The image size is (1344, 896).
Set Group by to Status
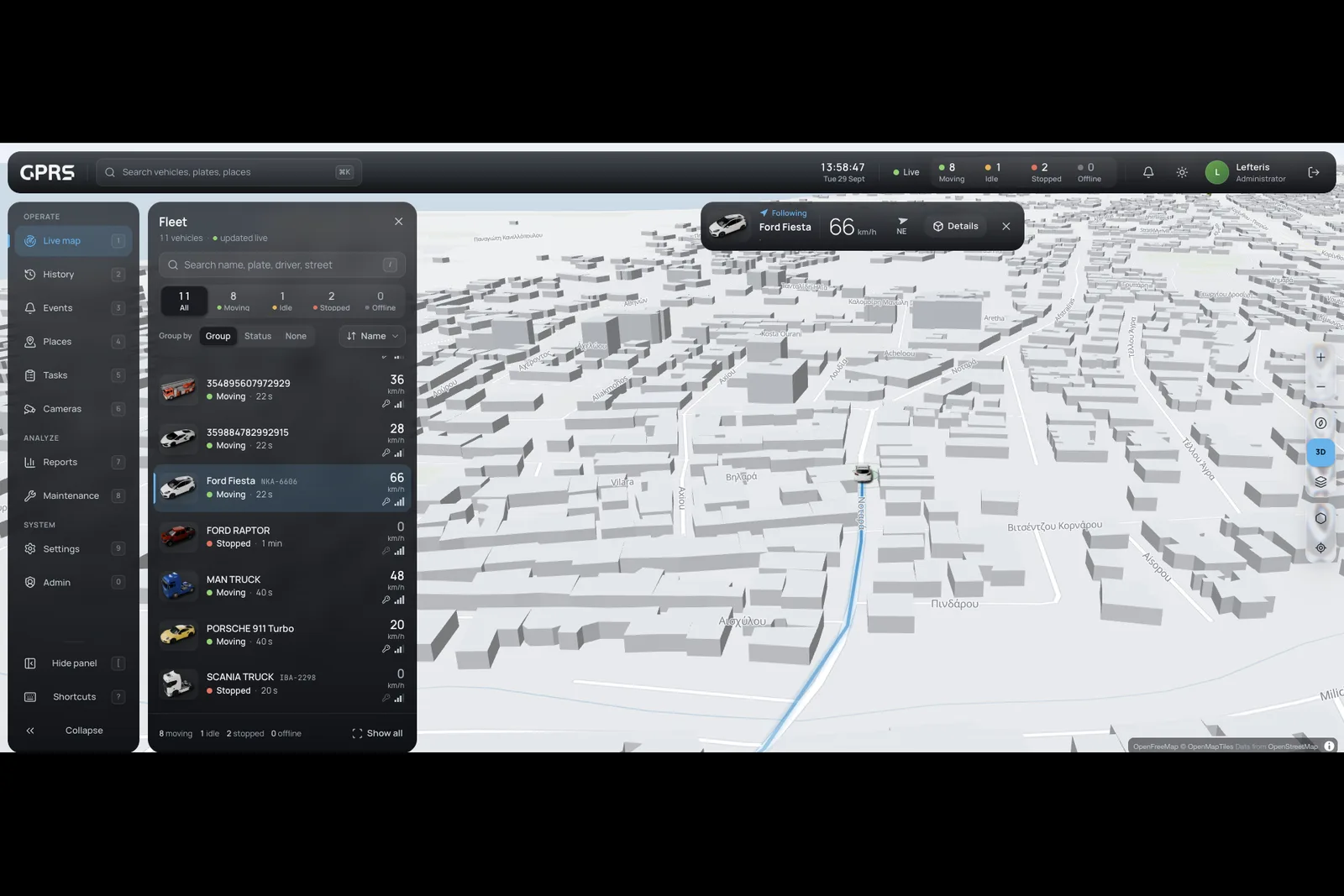258,336
